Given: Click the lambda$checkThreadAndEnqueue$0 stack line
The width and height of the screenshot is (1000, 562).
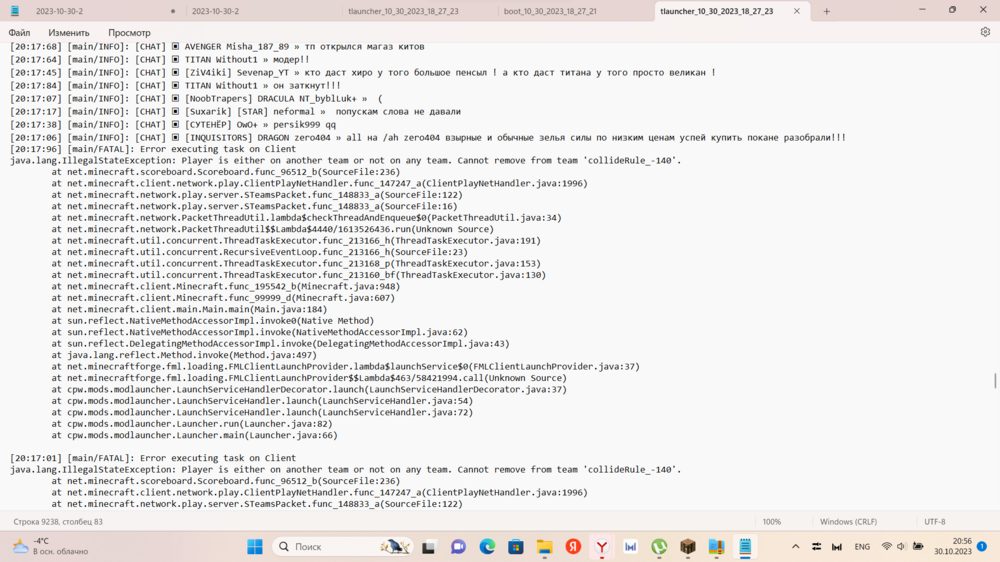Looking at the screenshot, I should [307, 218].
